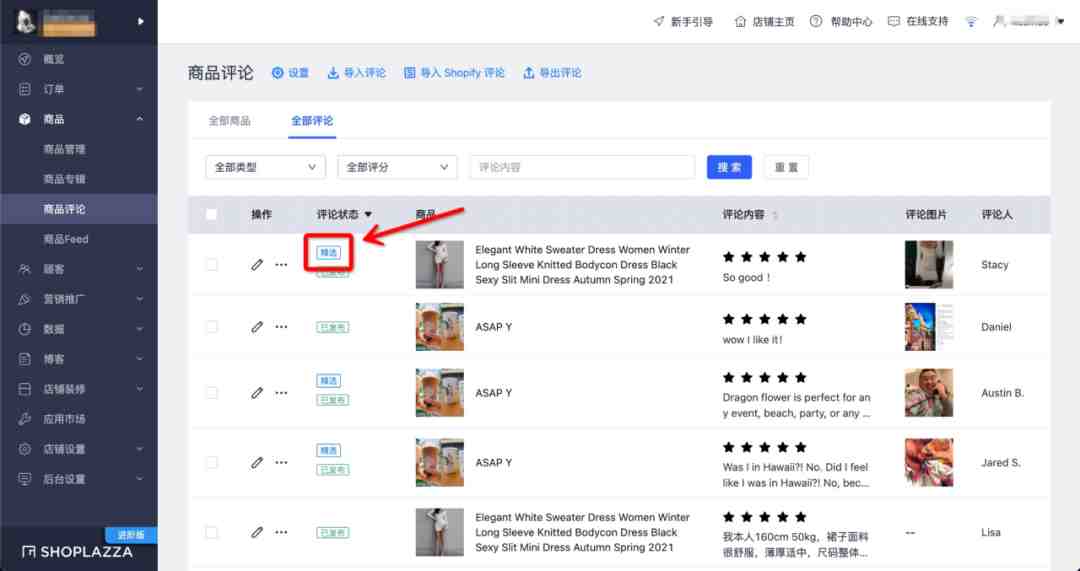This screenshot has height=571, width=1080.
Task: Tick the checkbox for Austin B.'s review row
Action: [211, 393]
